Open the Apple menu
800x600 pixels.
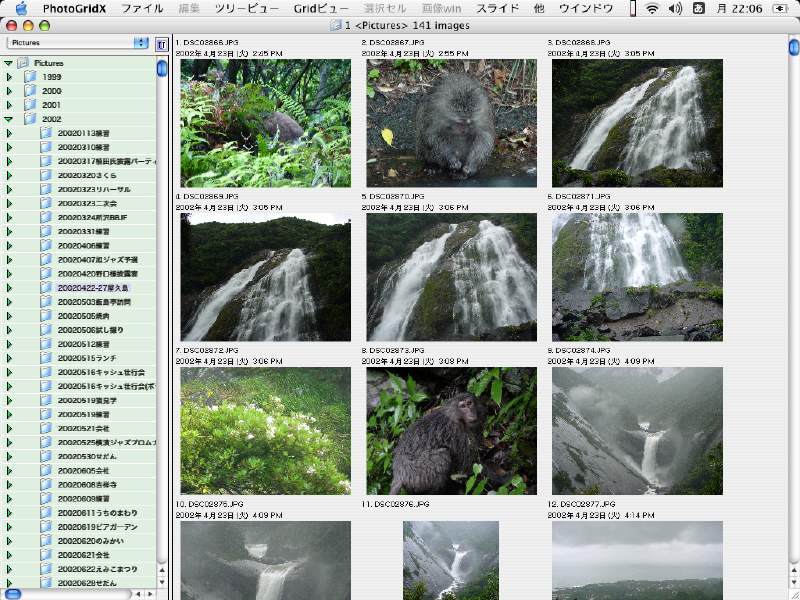coord(20,9)
